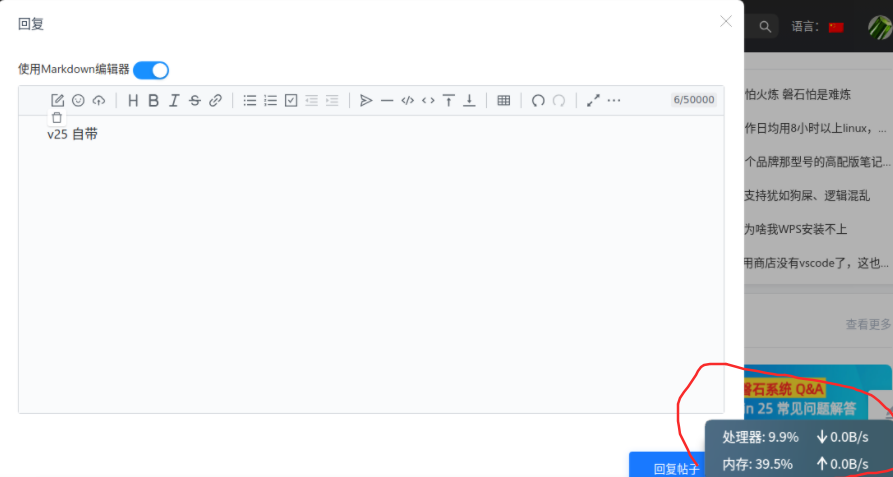Open the post about 商店没有vscode
The height and width of the screenshot is (477, 893).
tap(816, 263)
